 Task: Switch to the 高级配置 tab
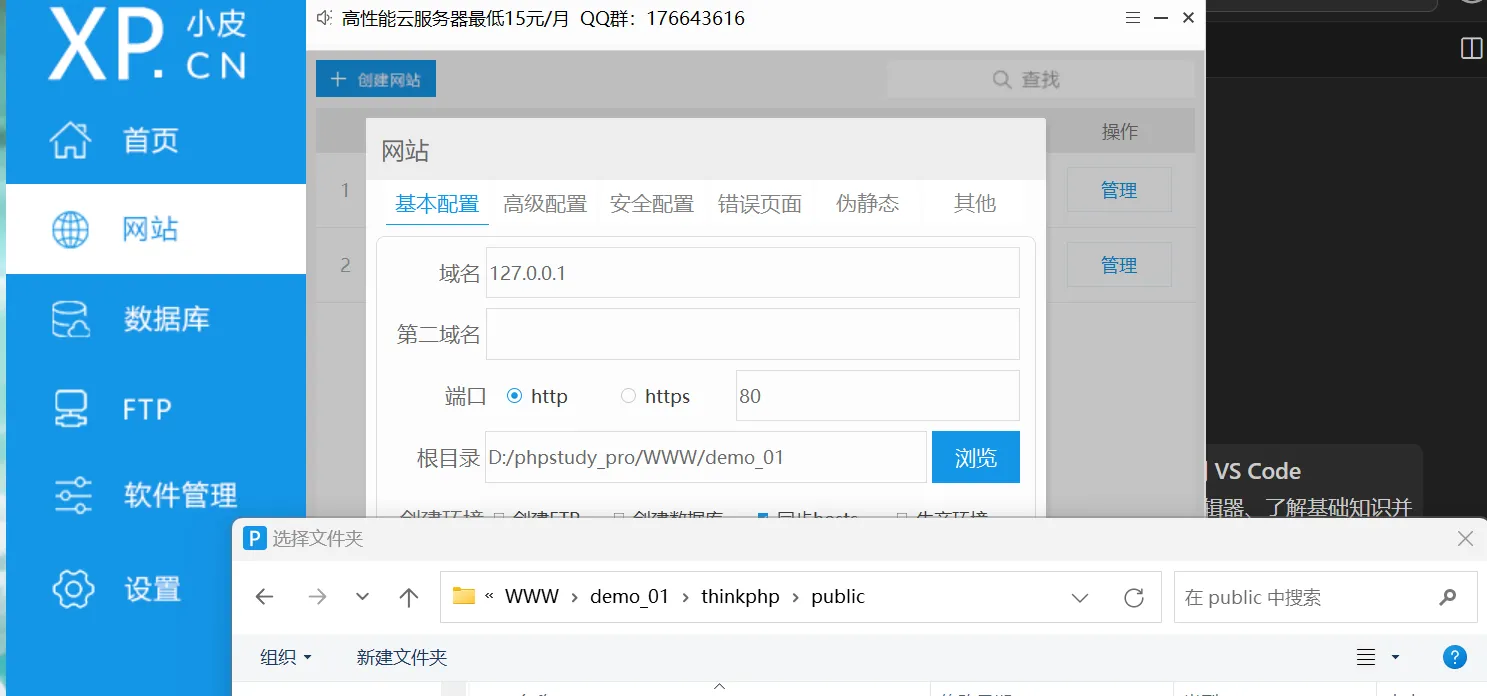point(544,204)
